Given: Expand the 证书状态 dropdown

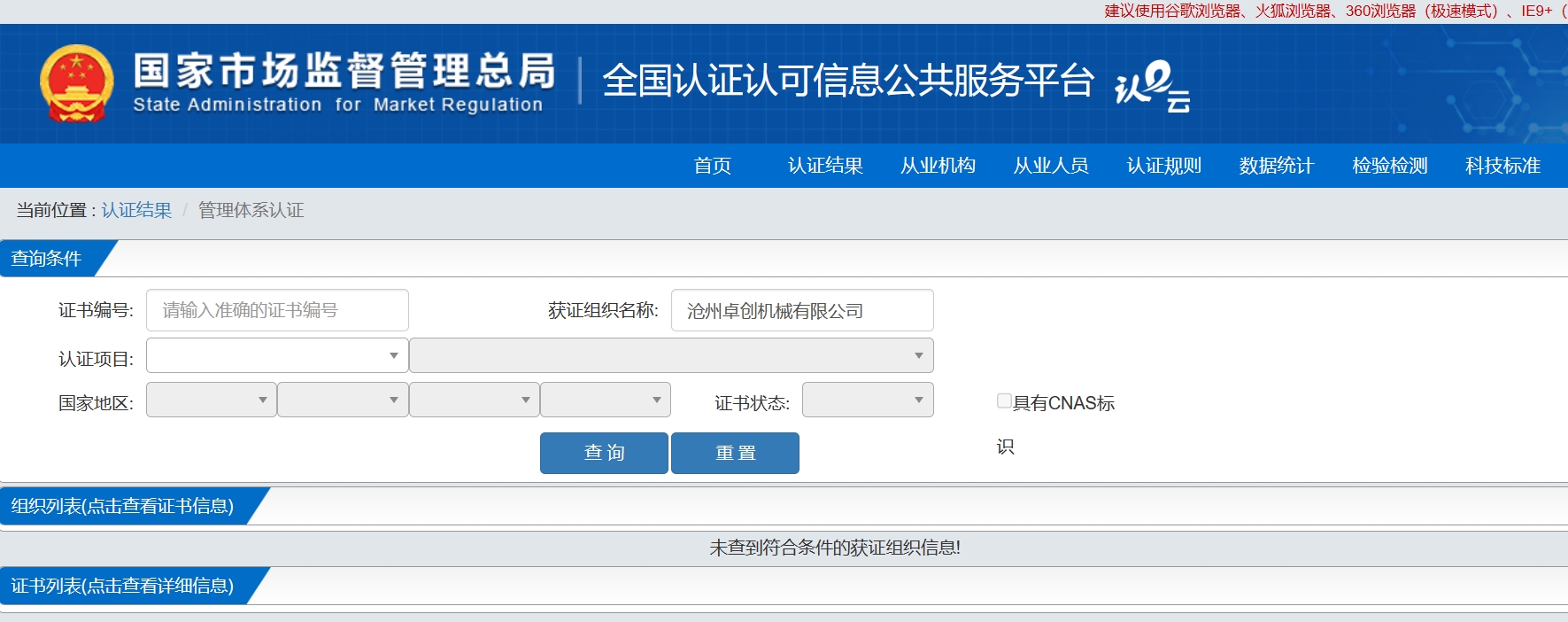Looking at the screenshot, I should point(868,400).
